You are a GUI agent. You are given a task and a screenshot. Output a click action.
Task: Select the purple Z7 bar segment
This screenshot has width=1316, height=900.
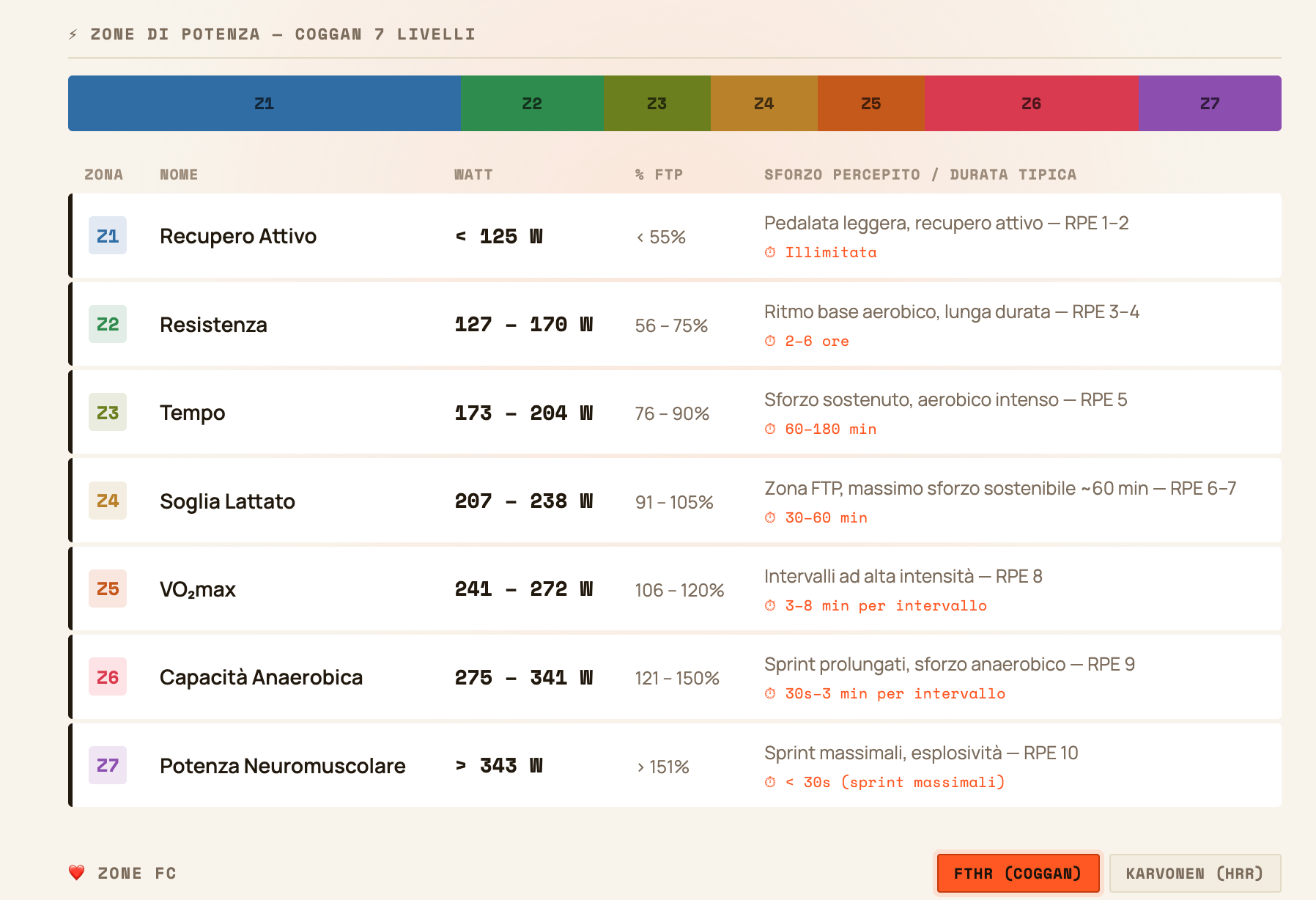coord(1210,103)
